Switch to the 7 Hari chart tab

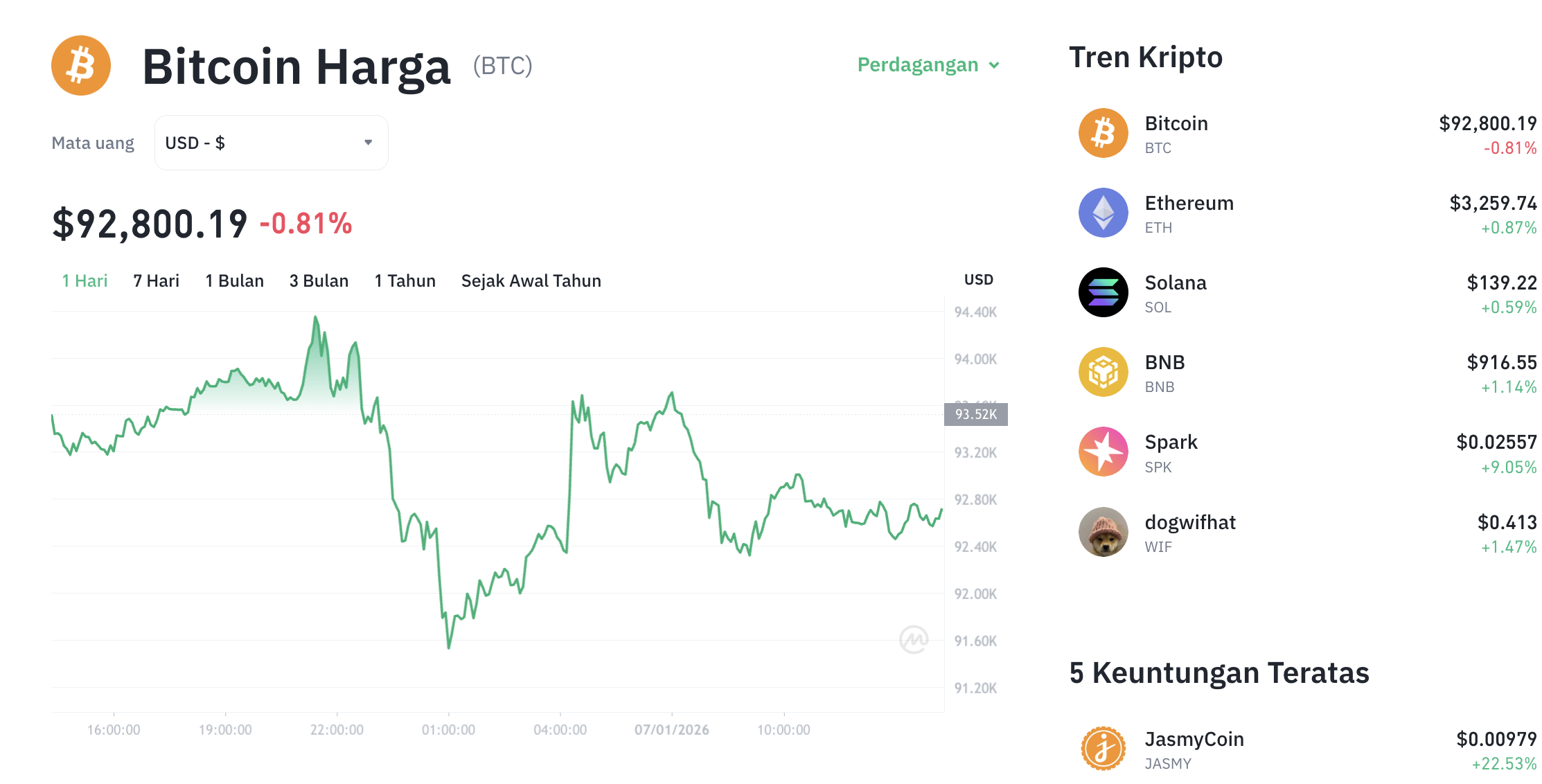[155, 280]
